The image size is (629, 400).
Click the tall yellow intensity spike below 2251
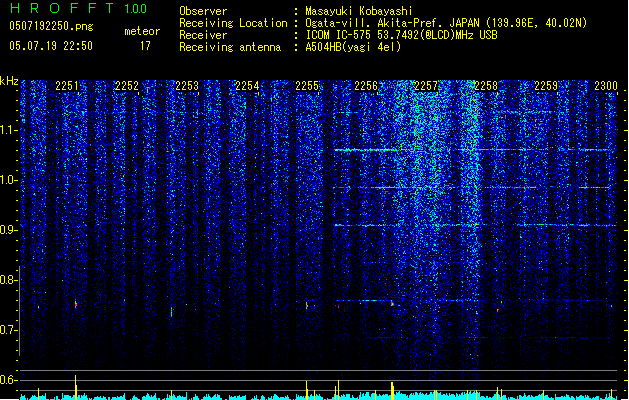pos(75,387)
